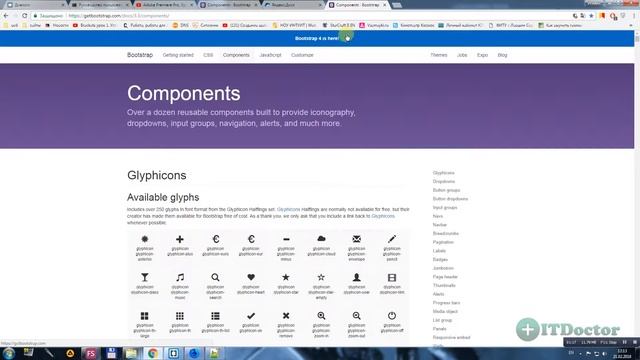This screenshot has height=360, width=640.
Task: Open the Blog navbar link
Action: click(x=502, y=55)
